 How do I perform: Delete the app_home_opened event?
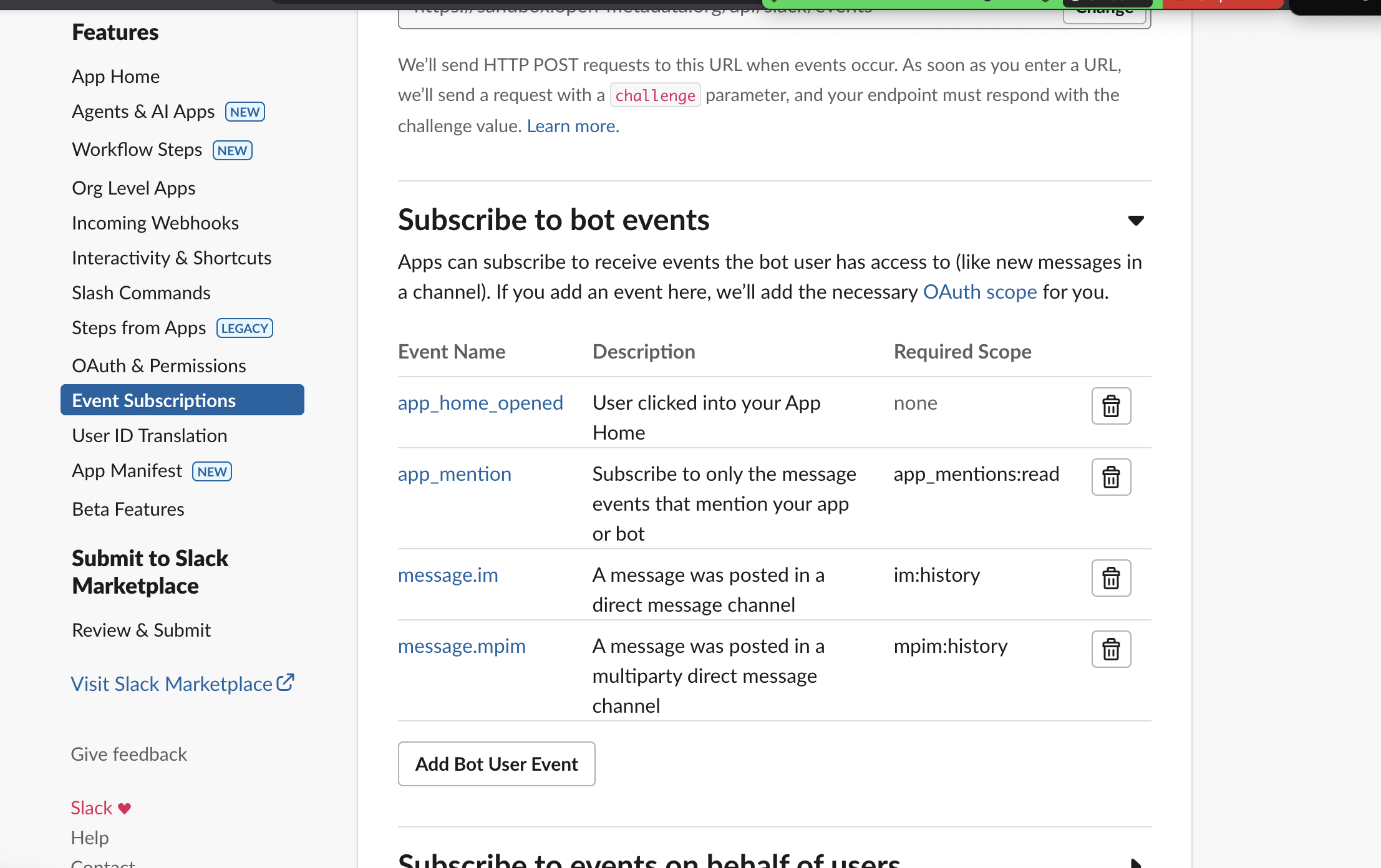coord(1111,406)
